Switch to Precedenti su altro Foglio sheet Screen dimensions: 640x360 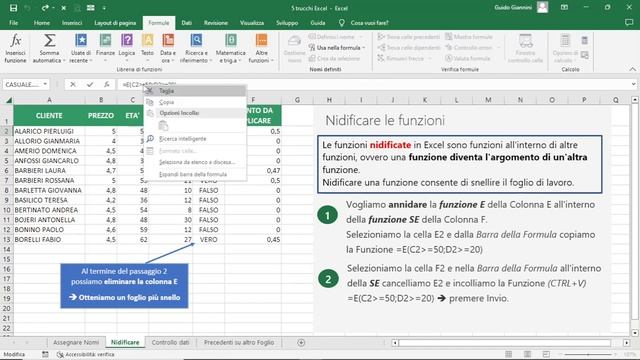pos(239,342)
